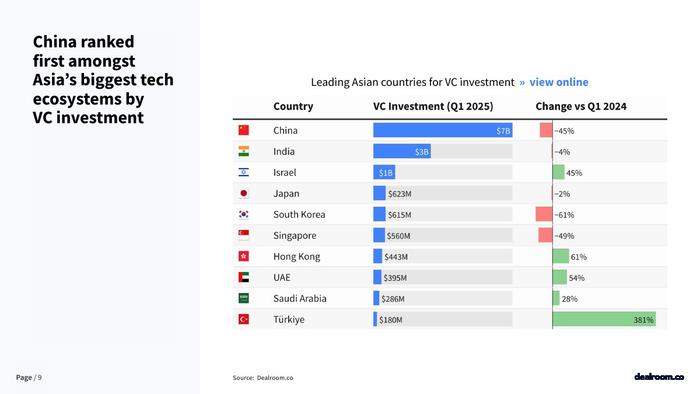Image resolution: width=700 pixels, height=394 pixels.
Task: Click the Saudi Arabia flag icon
Action: coord(243,298)
